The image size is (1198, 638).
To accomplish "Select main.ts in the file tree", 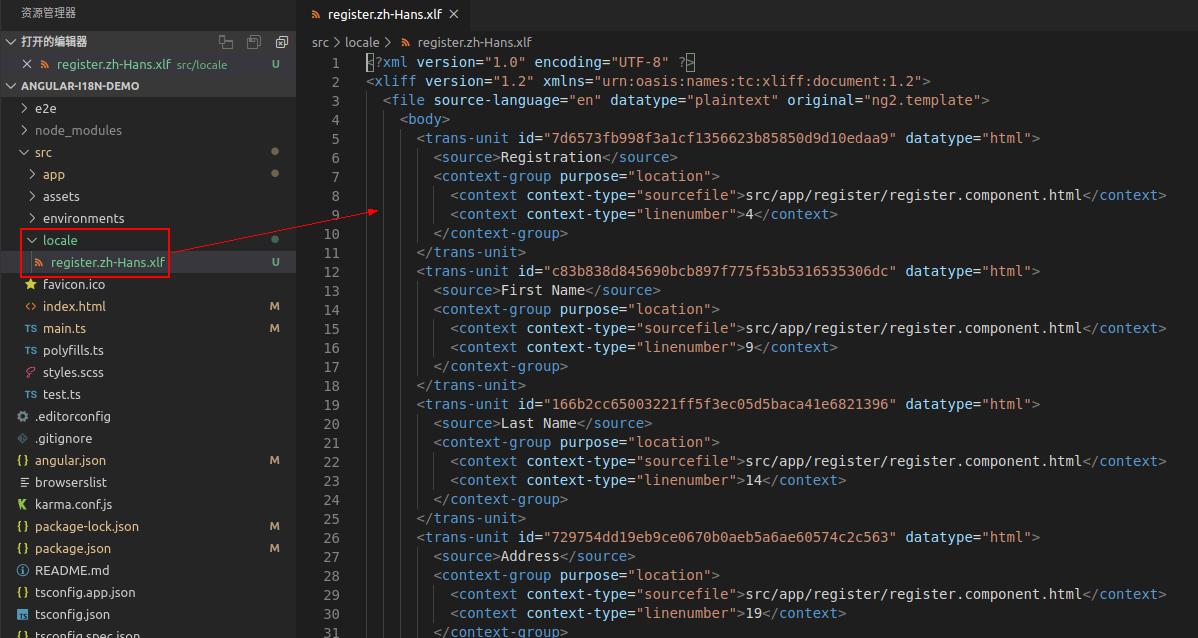I will (x=64, y=328).
